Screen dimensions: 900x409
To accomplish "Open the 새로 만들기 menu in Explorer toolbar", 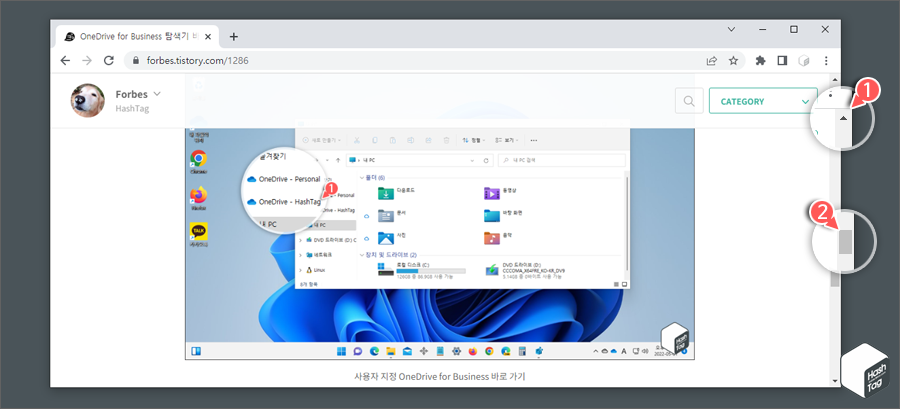I will [x=321, y=140].
